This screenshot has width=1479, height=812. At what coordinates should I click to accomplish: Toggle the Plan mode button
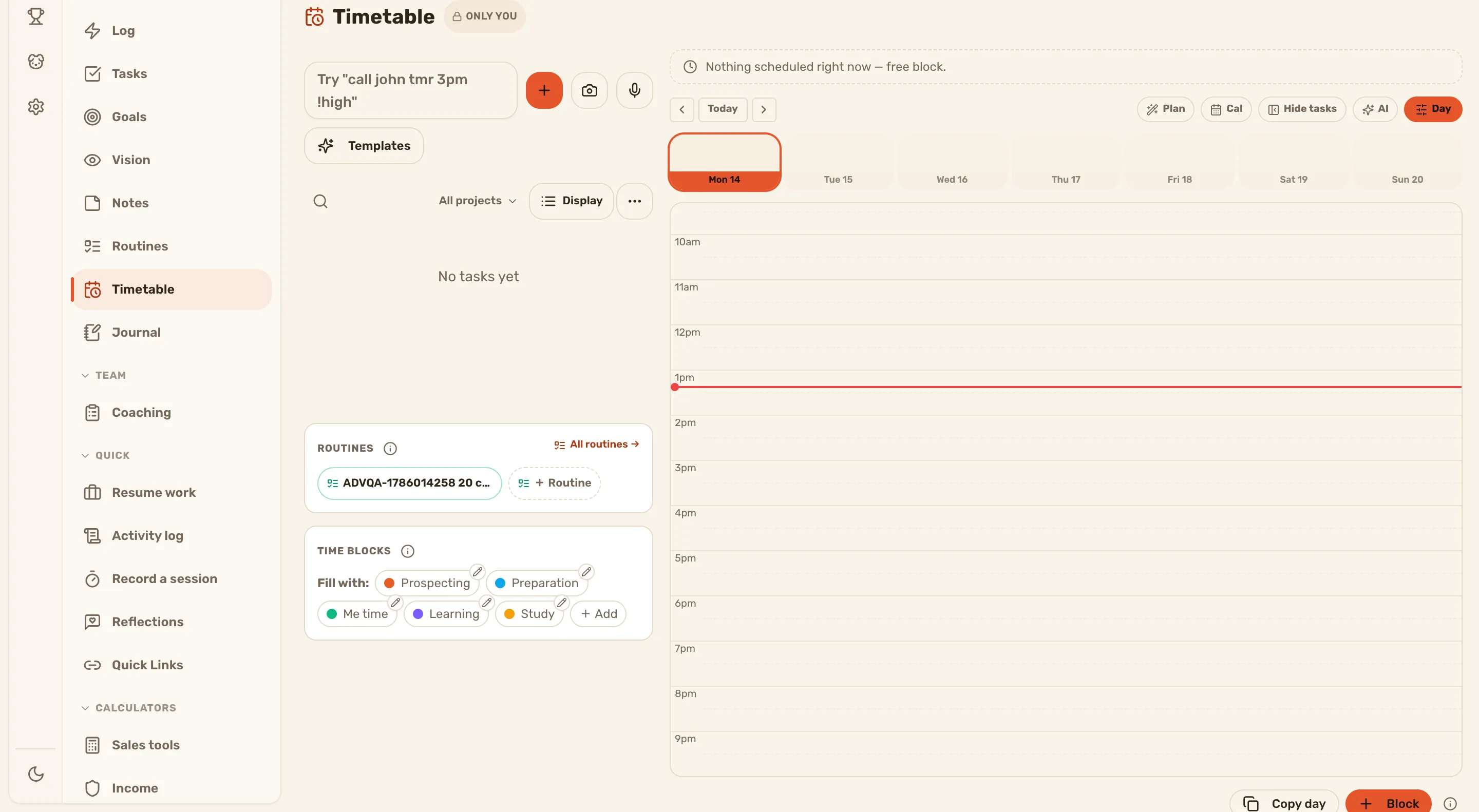pyautogui.click(x=1165, y=109)
